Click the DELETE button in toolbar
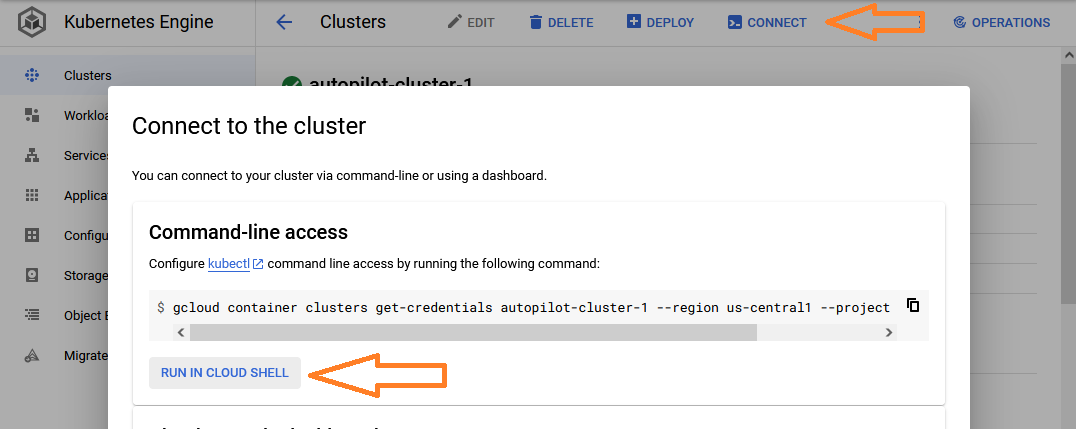Viewport: 1076px width, 429px height. [561, 23]
